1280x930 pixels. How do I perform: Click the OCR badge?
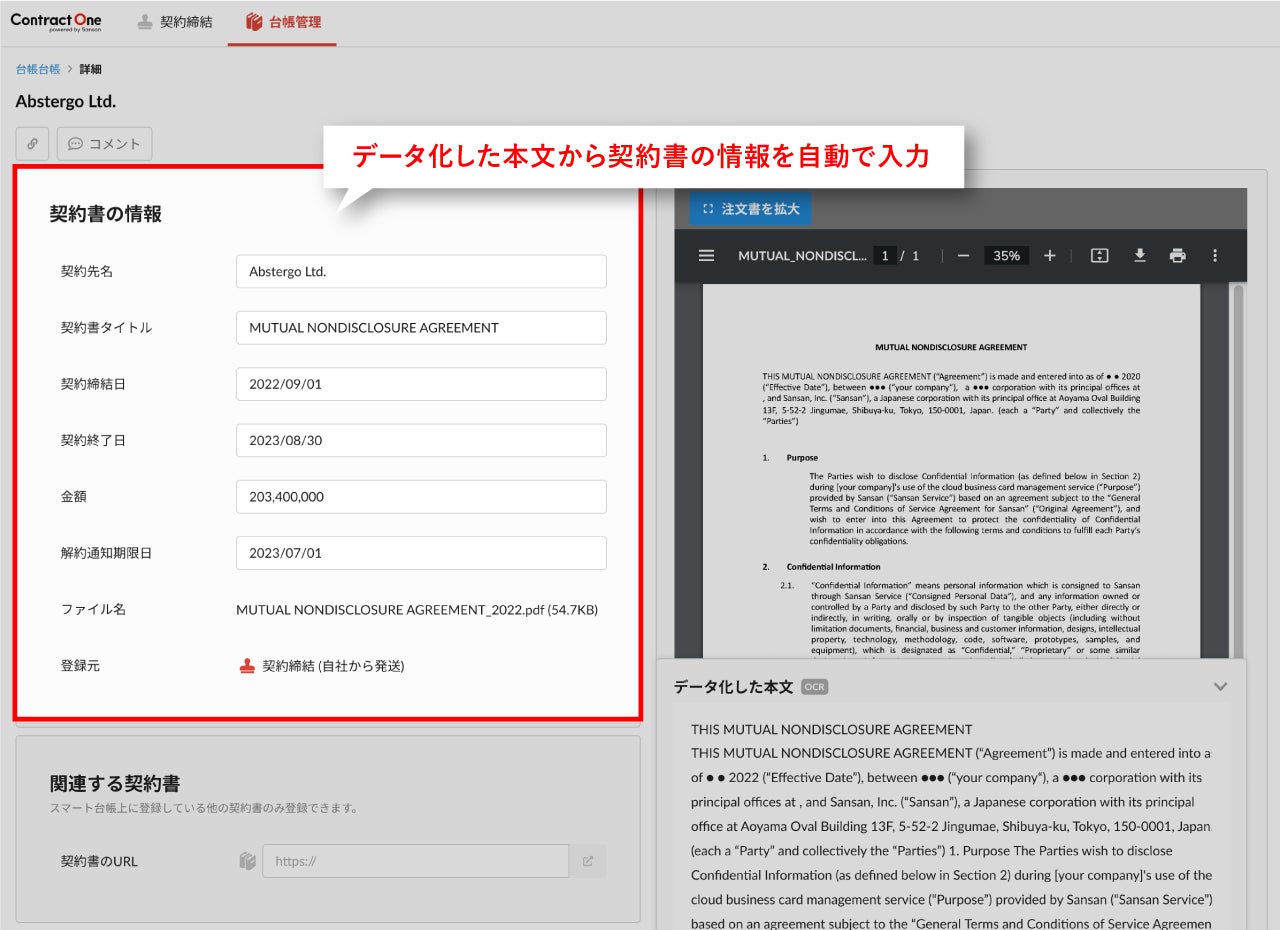click(815, 687)
